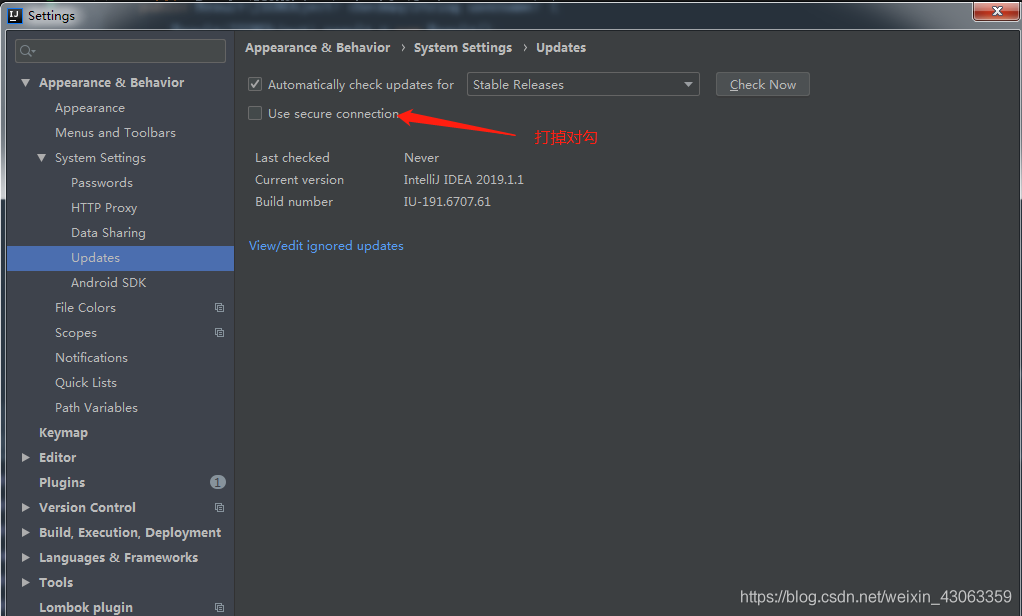Screen dimensions: 1022x616
Task: Click the Lombok plugin project-level icon
Action: coord(220,608)
